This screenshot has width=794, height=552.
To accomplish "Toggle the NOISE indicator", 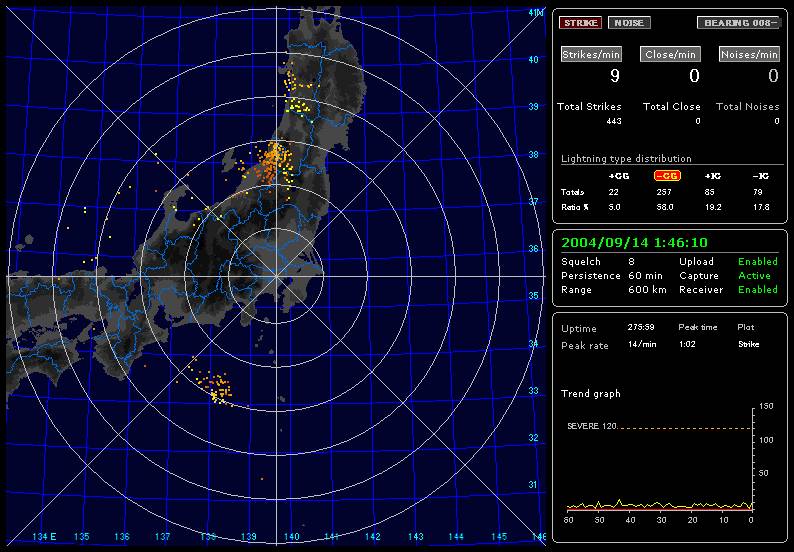I will pos(627,22).
